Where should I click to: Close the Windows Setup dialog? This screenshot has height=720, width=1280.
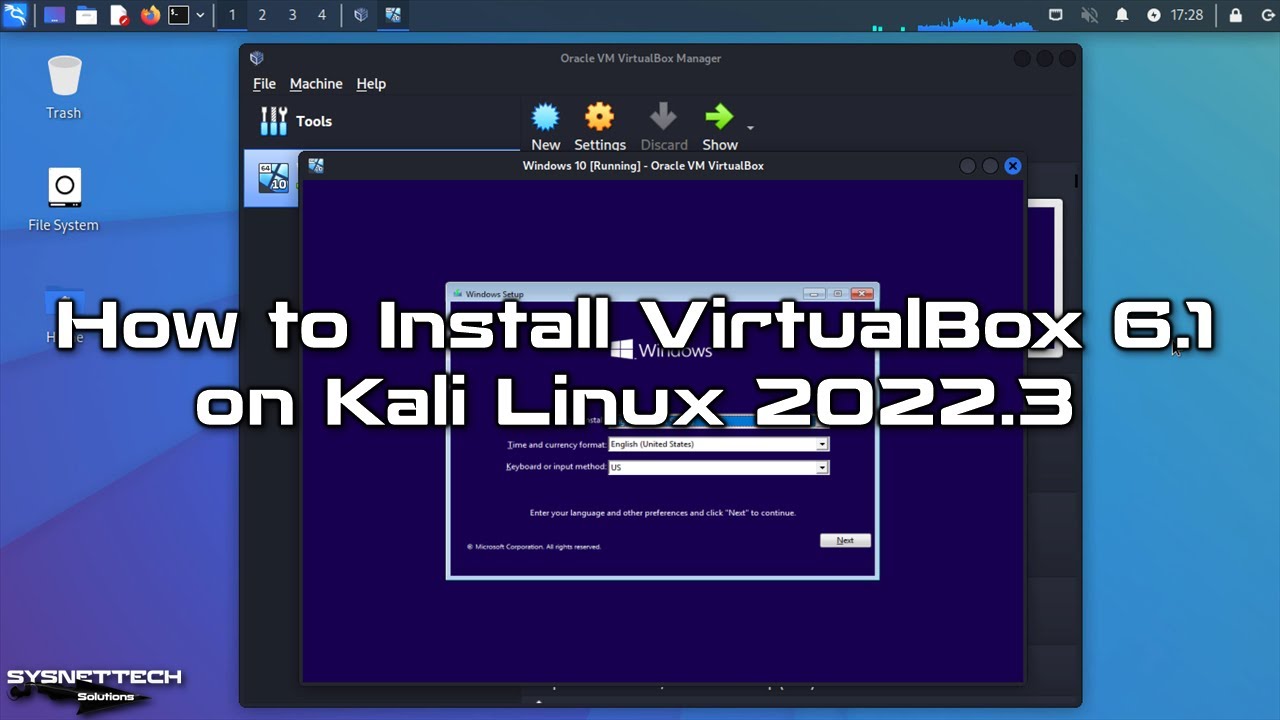point(862,294)
